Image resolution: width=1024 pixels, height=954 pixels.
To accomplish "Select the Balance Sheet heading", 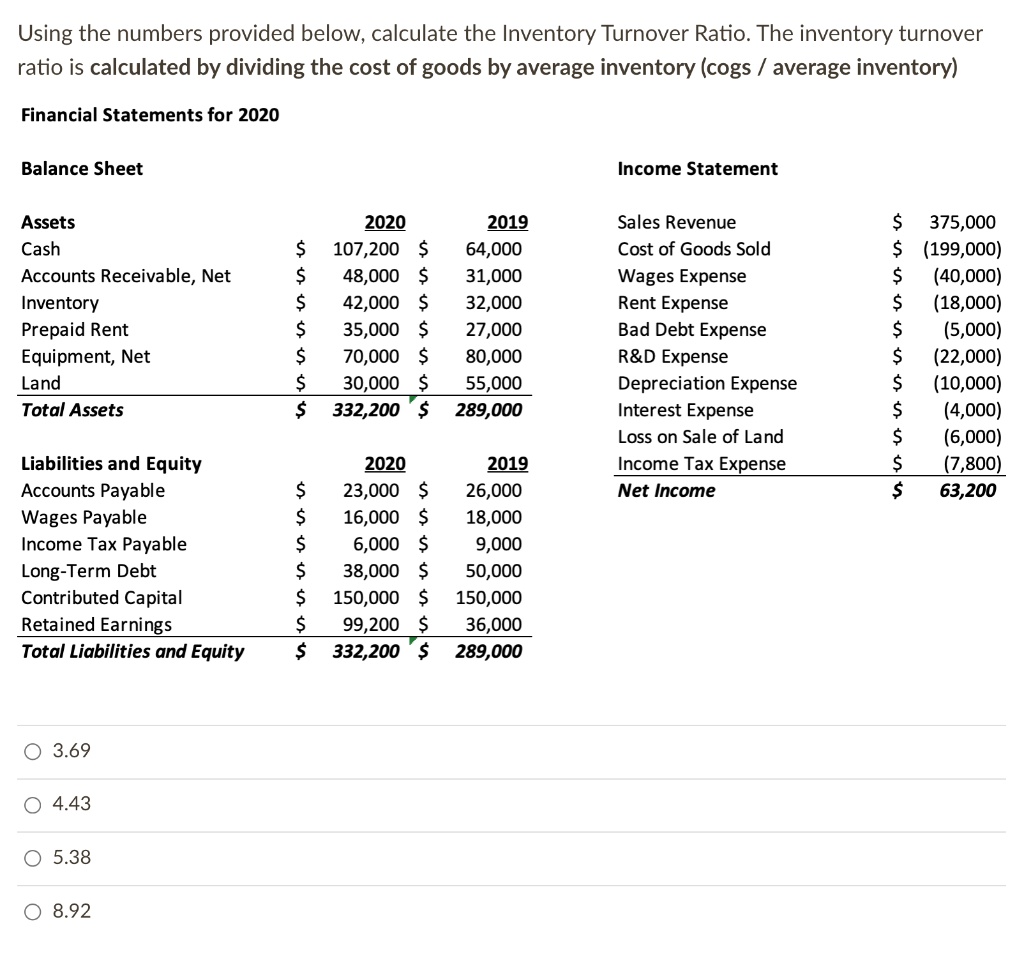I will (x=82, y=168).
